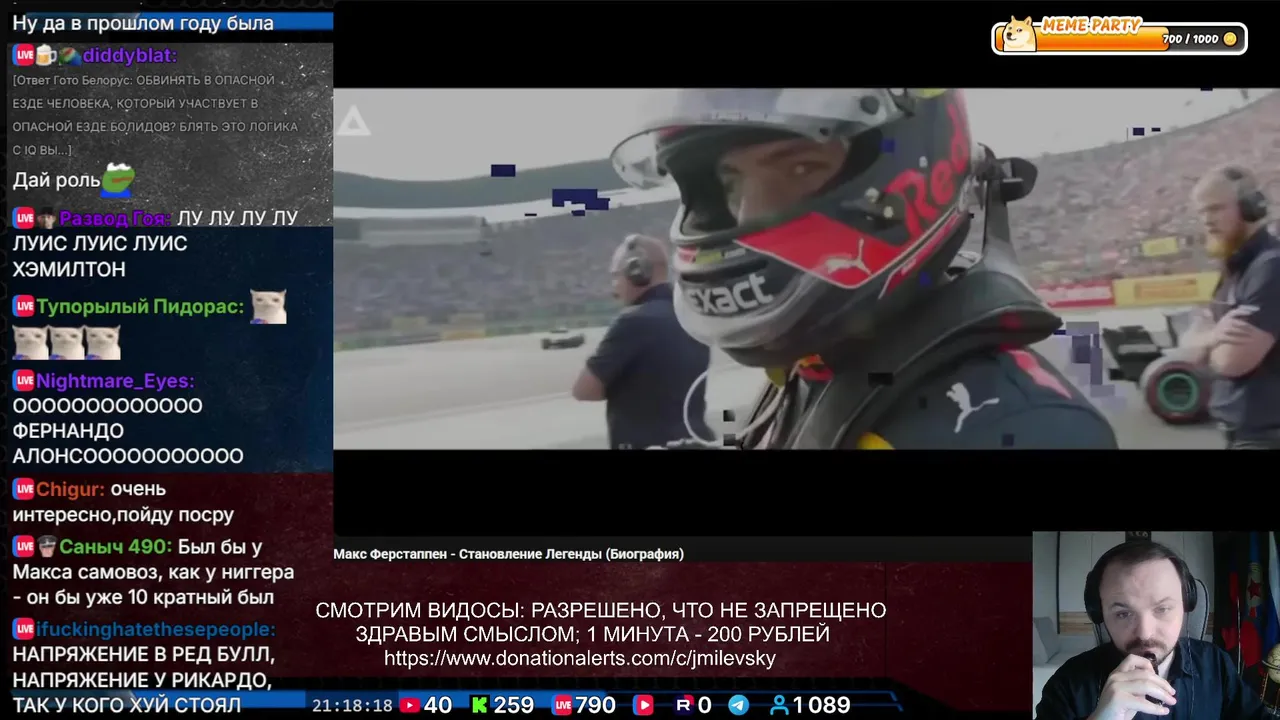Click the LIVE badge next to Nightmare_Eyes
The width and height of the screenshot is (1280, 720).
click(23, 380)
